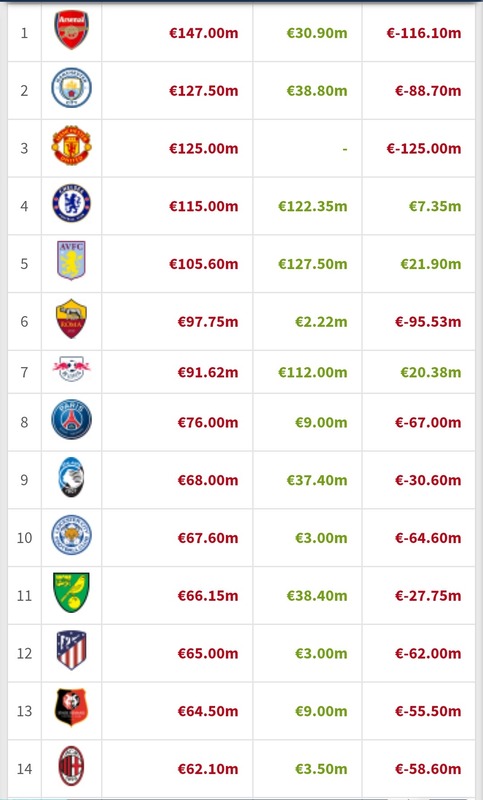
Task: Open the Norwich City canary crest
Action: tap(71, 592)
